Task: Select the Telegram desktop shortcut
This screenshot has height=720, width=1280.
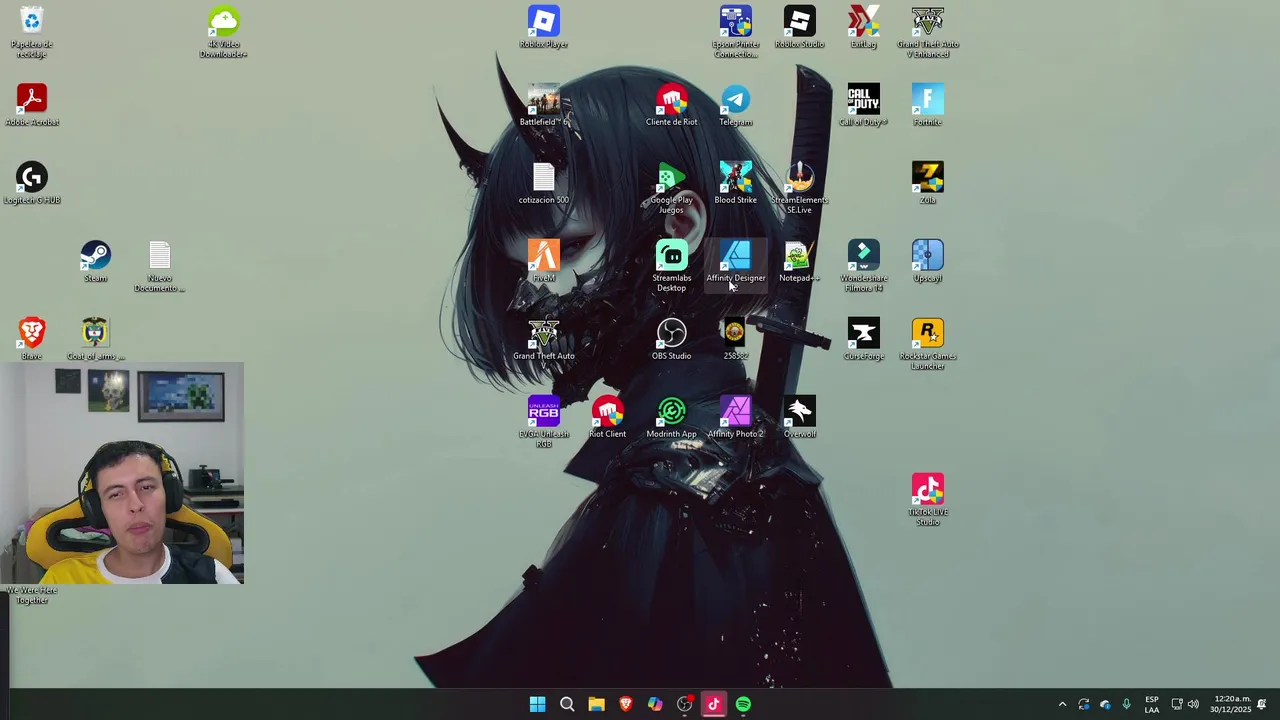Action: [736, 105]
